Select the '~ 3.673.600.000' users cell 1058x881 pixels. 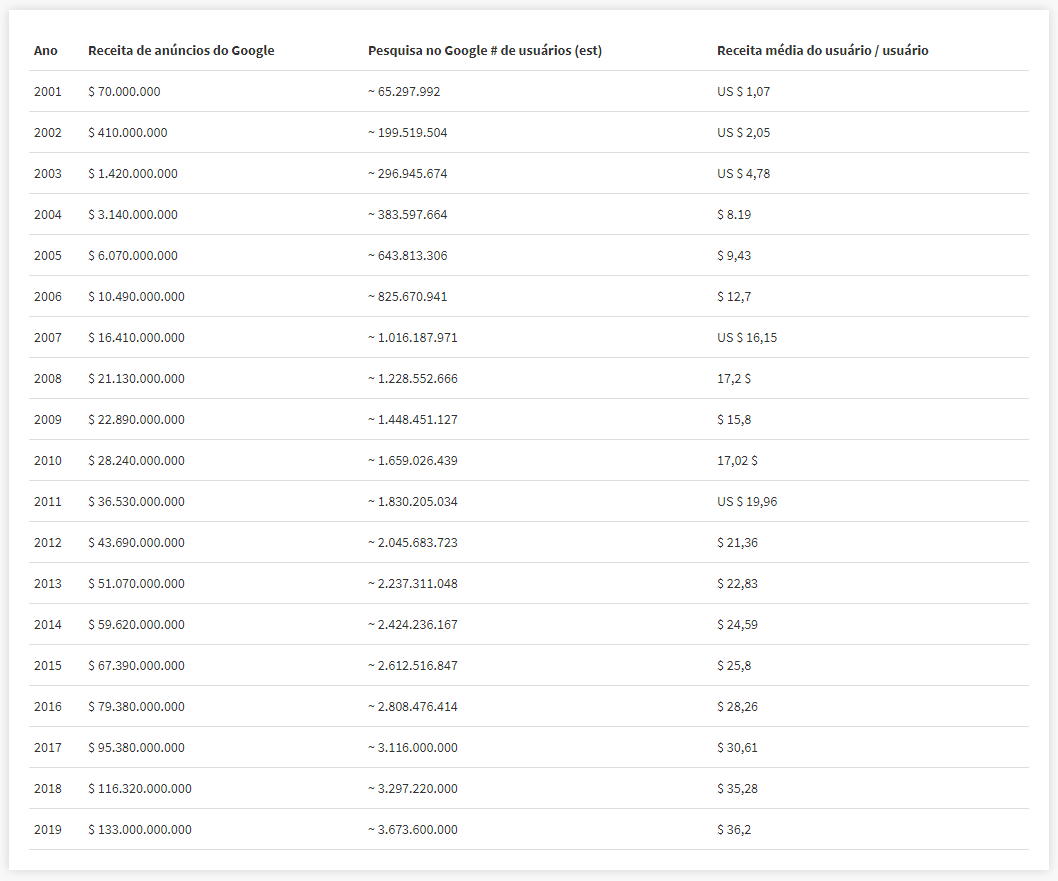coord(413,830)
